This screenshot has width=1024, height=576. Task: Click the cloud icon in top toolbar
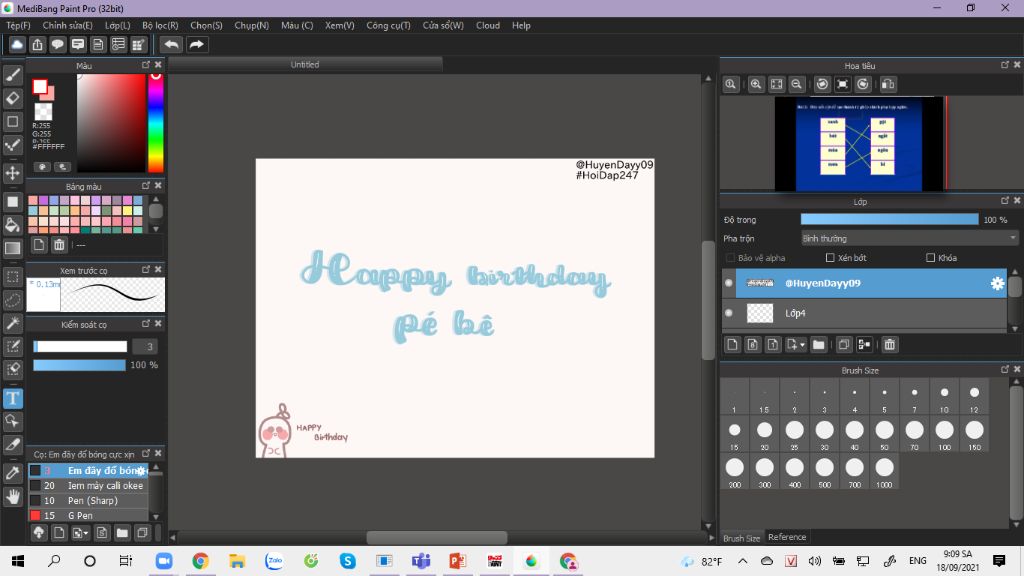coord(17,44)
